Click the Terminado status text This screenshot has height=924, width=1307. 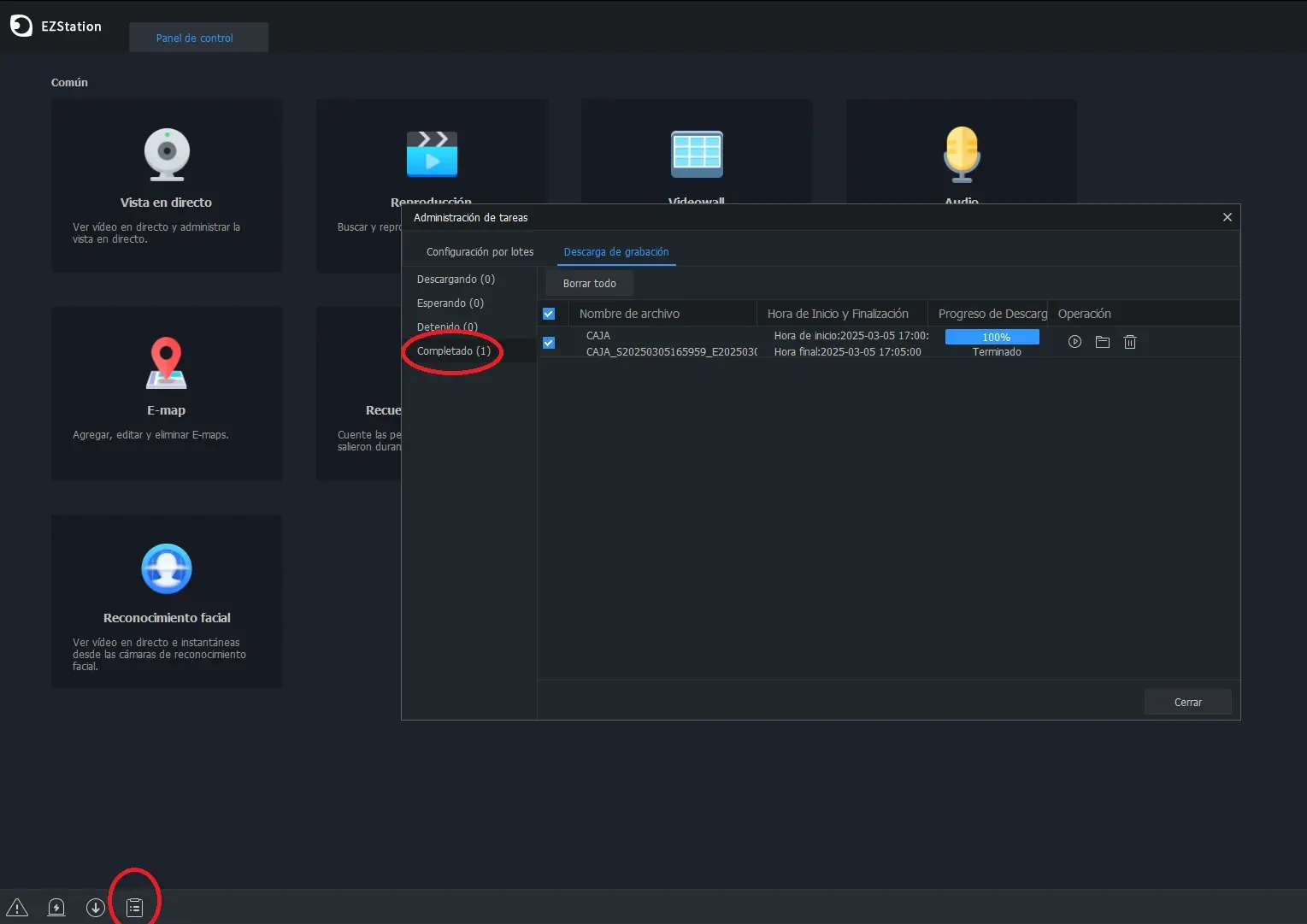(997, 352)
